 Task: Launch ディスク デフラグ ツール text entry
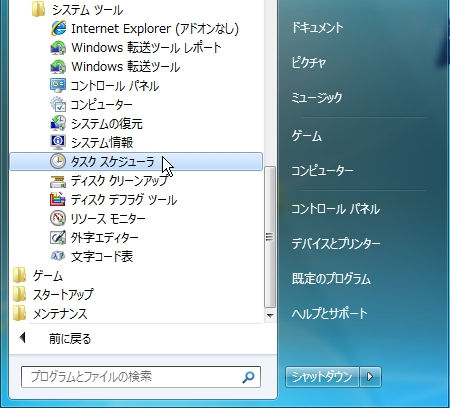124,200
